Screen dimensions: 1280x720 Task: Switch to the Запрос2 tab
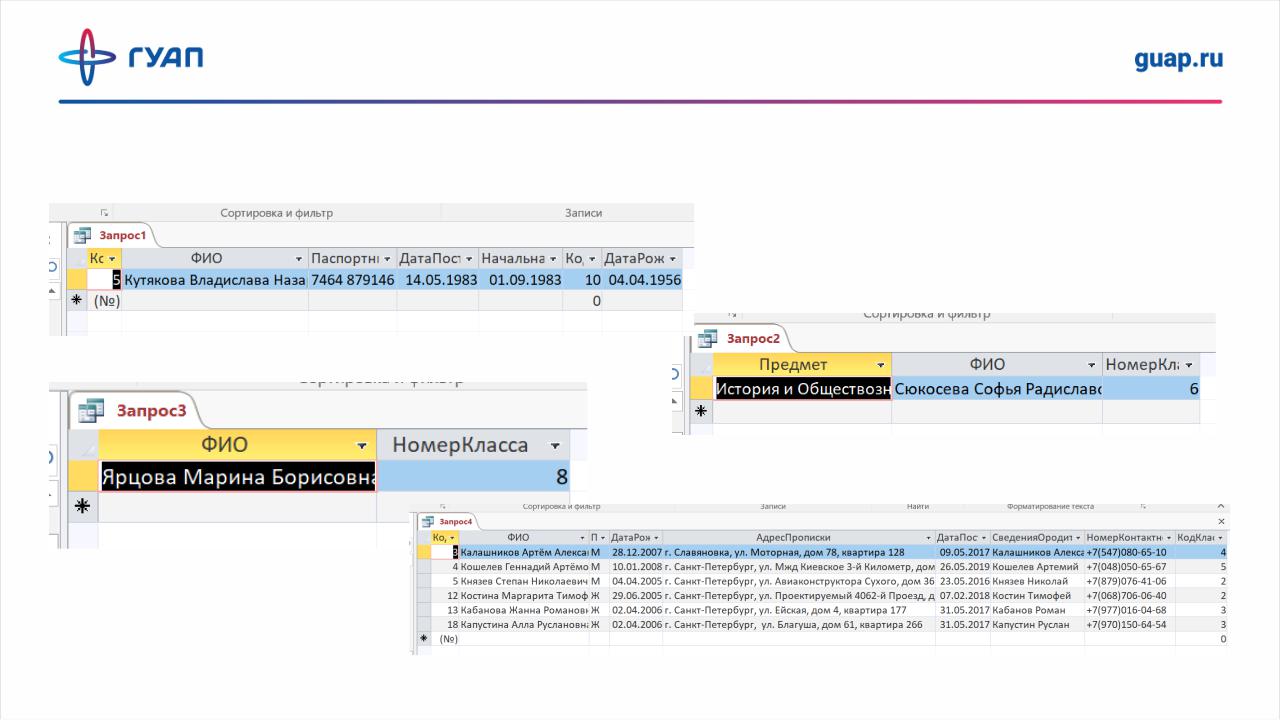tap(741, 338)
